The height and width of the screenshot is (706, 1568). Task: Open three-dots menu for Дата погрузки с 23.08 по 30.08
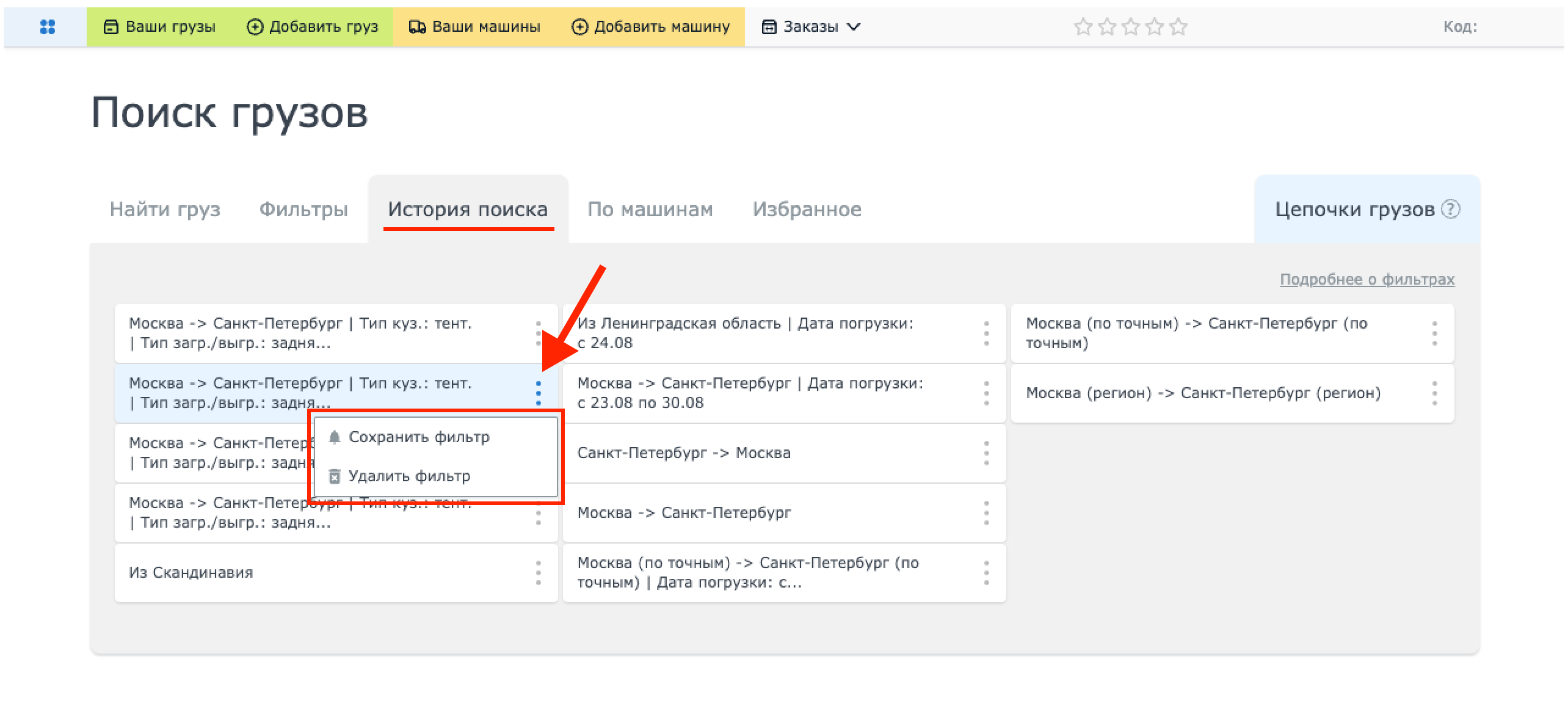tap(986, 393)
